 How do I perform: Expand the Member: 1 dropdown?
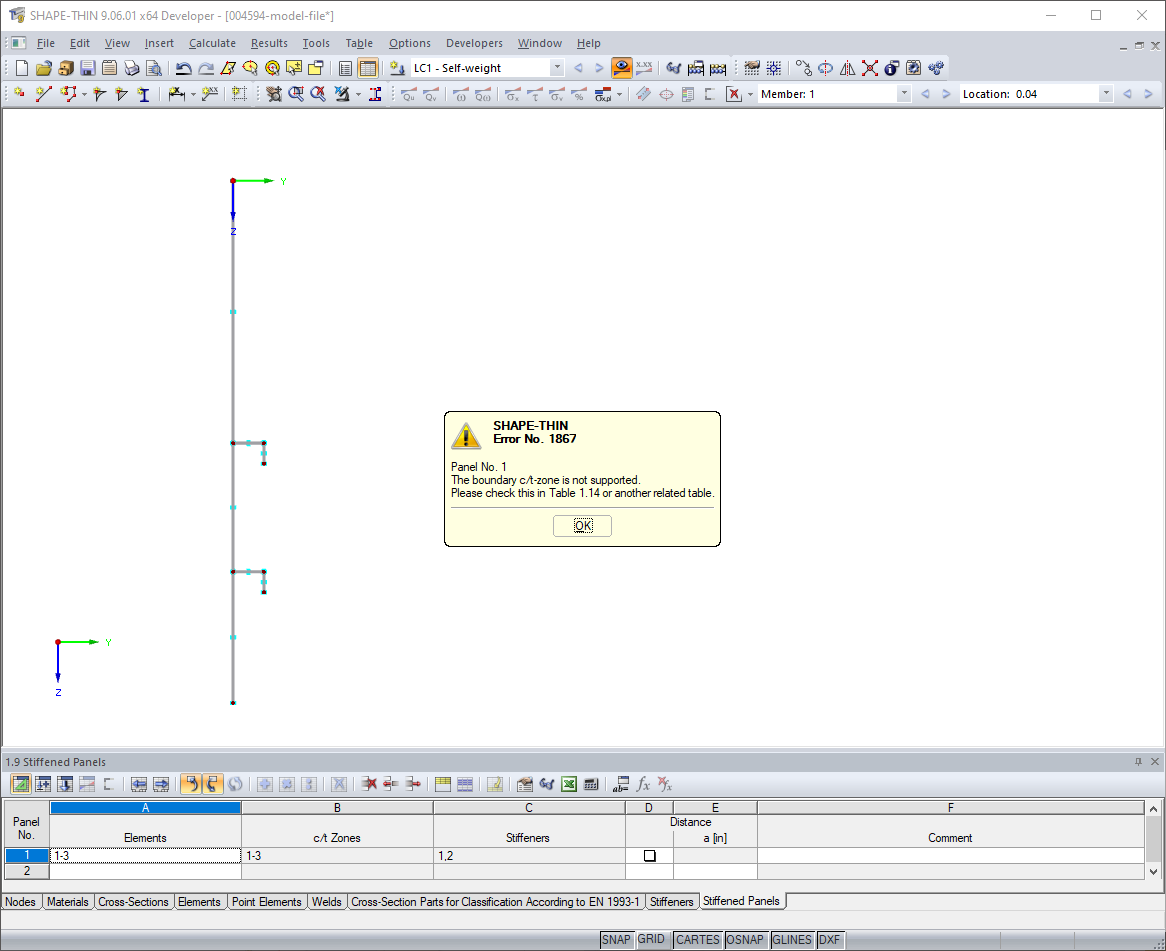904,94
